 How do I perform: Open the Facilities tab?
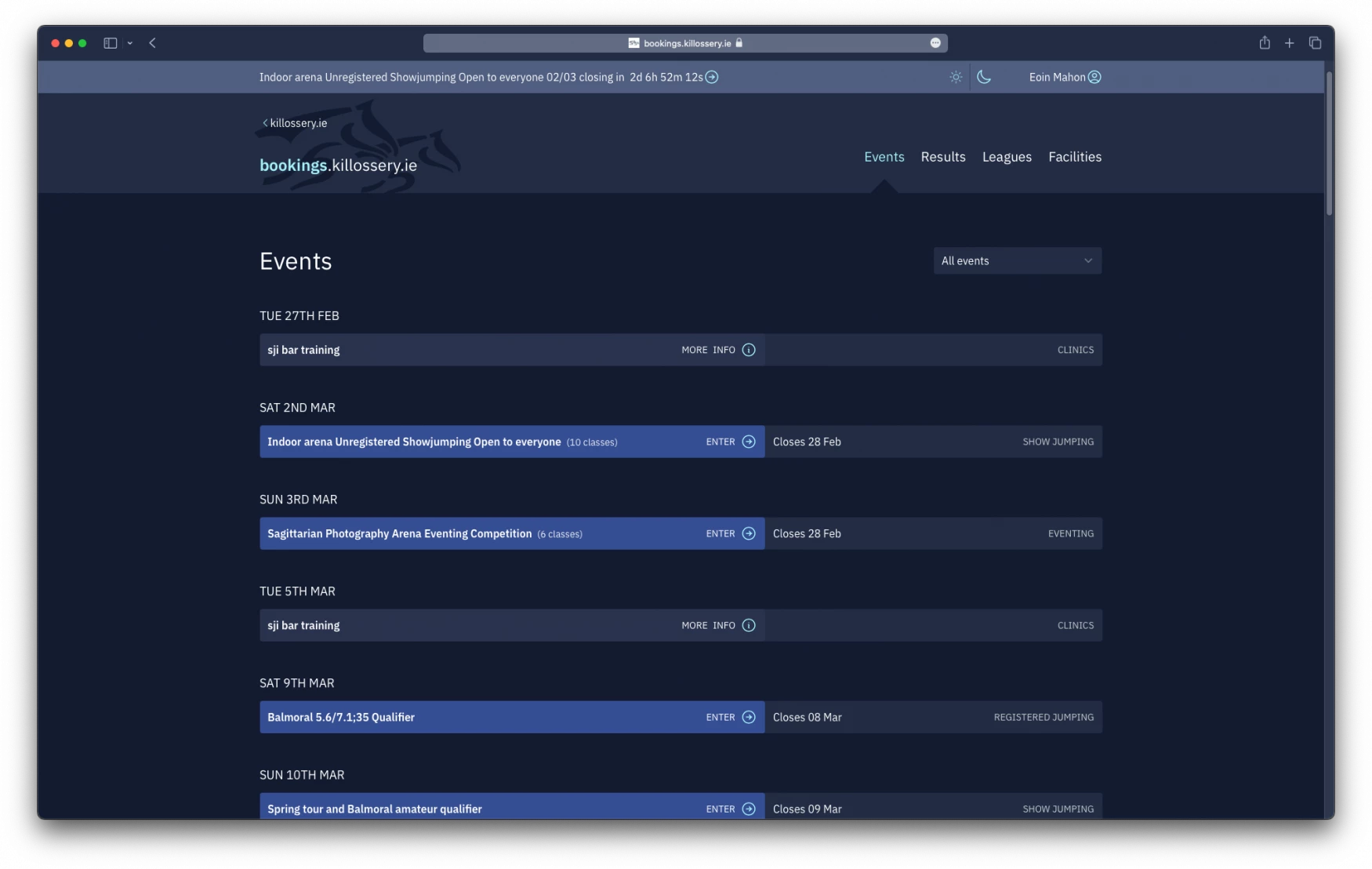(x=1075, y=157)
